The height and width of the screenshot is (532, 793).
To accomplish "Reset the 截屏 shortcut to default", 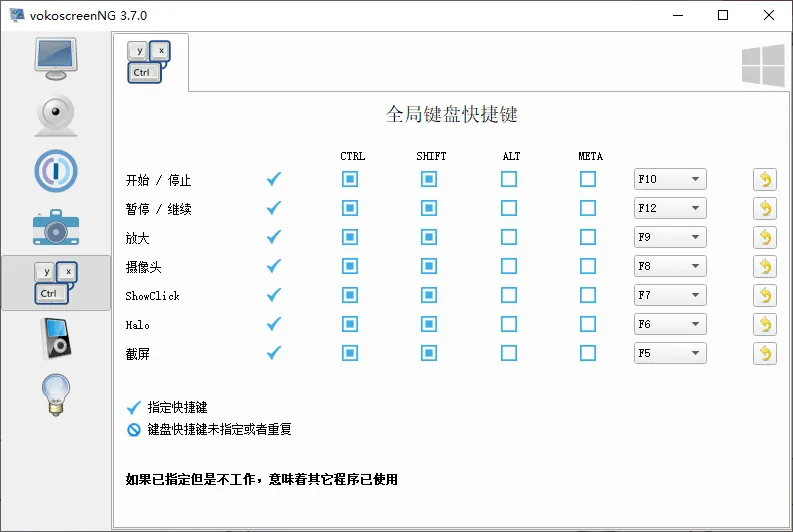I will point(765,353).
